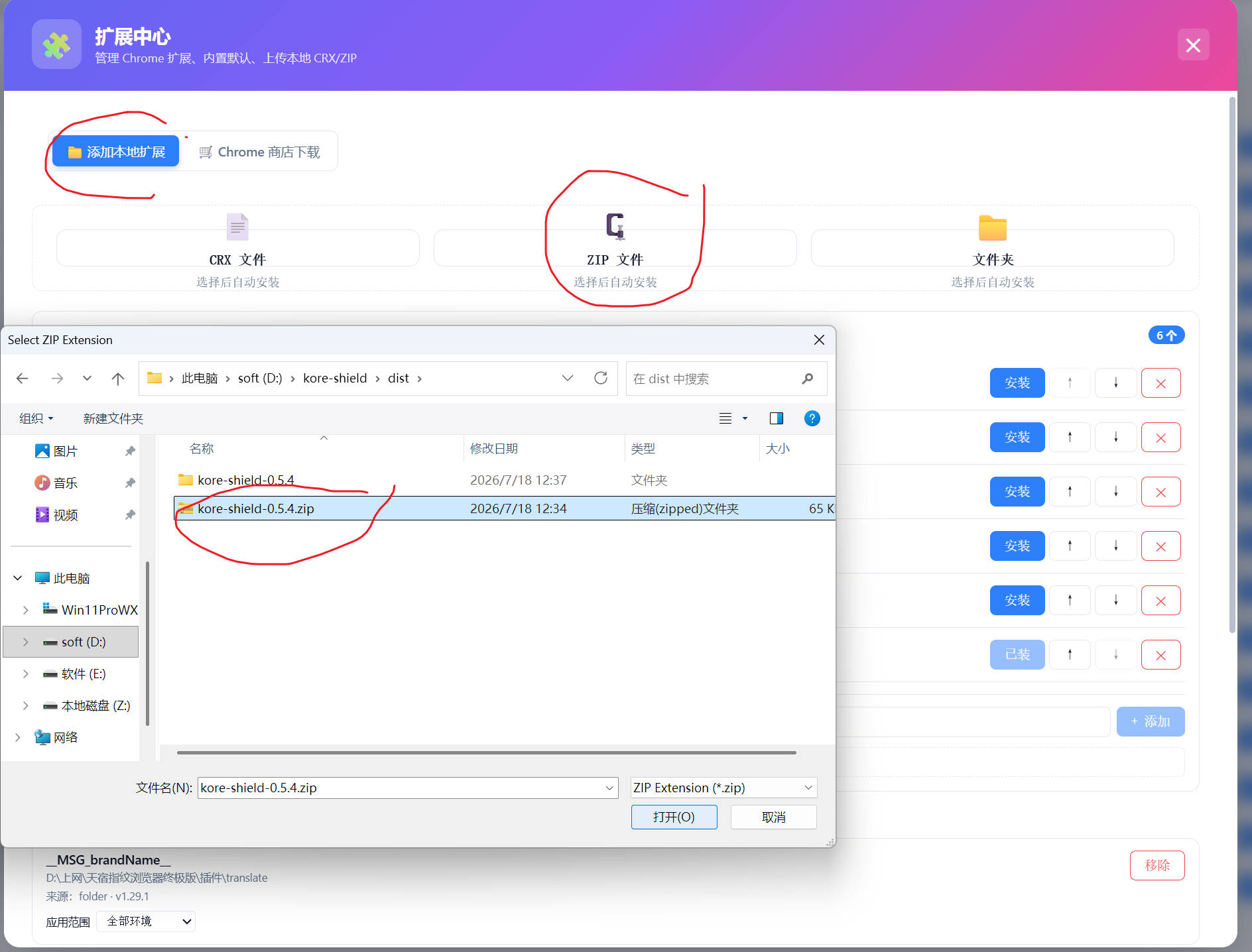The width and height of the screenshot is (1252, 952).
Task: Select the kore-shield-0.5.4 folder row
Action: (504, 480)
